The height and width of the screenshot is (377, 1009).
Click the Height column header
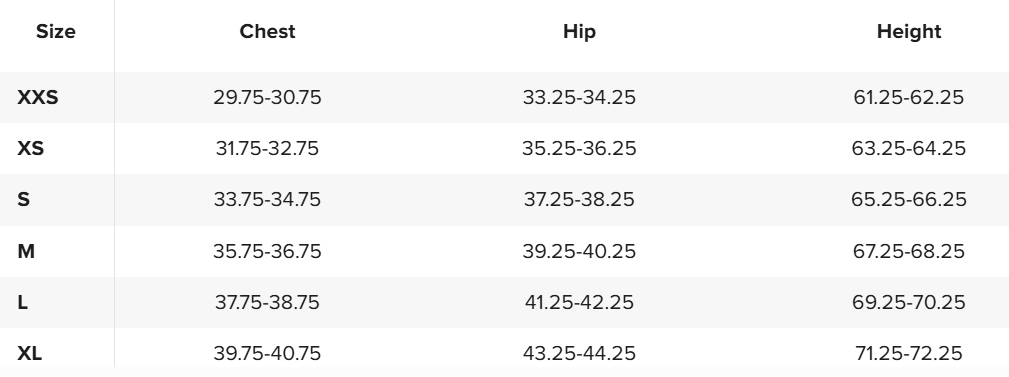coord(909,32)
